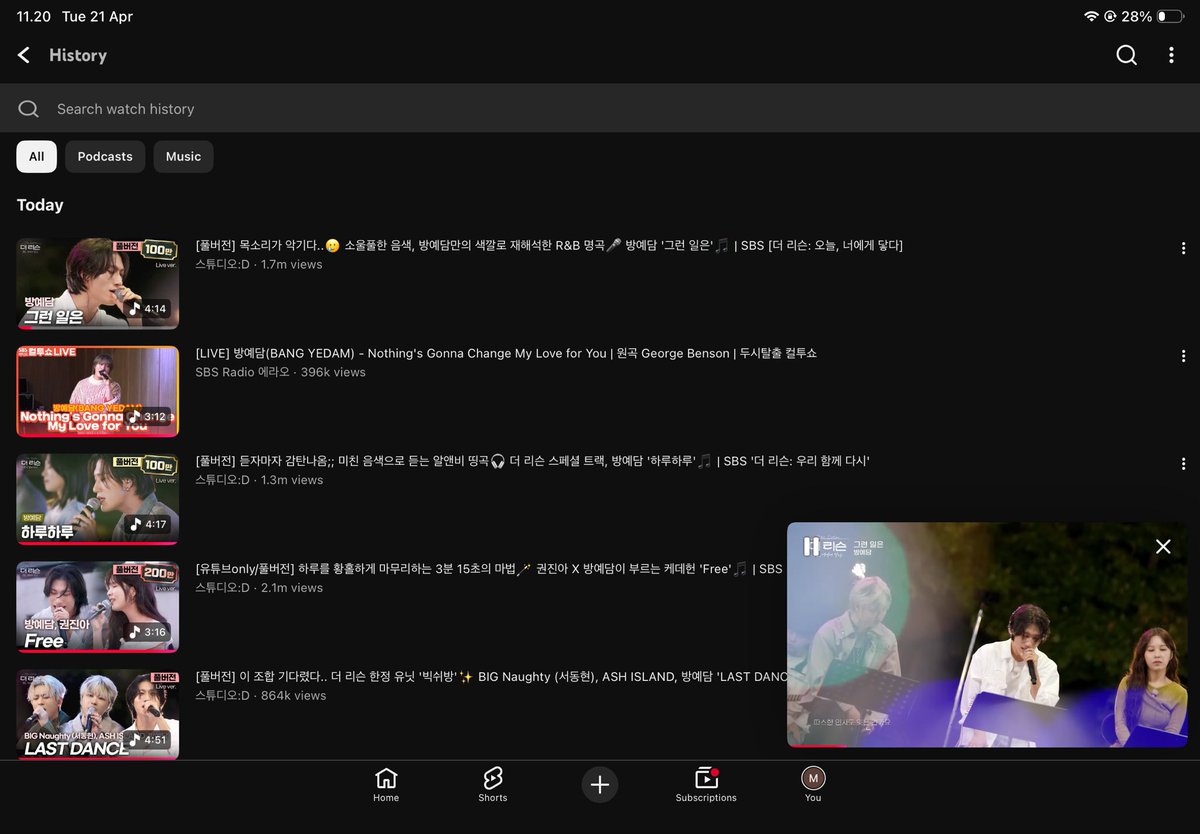Open the [LIVE] 방예담 Nothing's Gonna Change title
Image resolution: width=1200 pixels, height=834 pixels.
(506, 353)
